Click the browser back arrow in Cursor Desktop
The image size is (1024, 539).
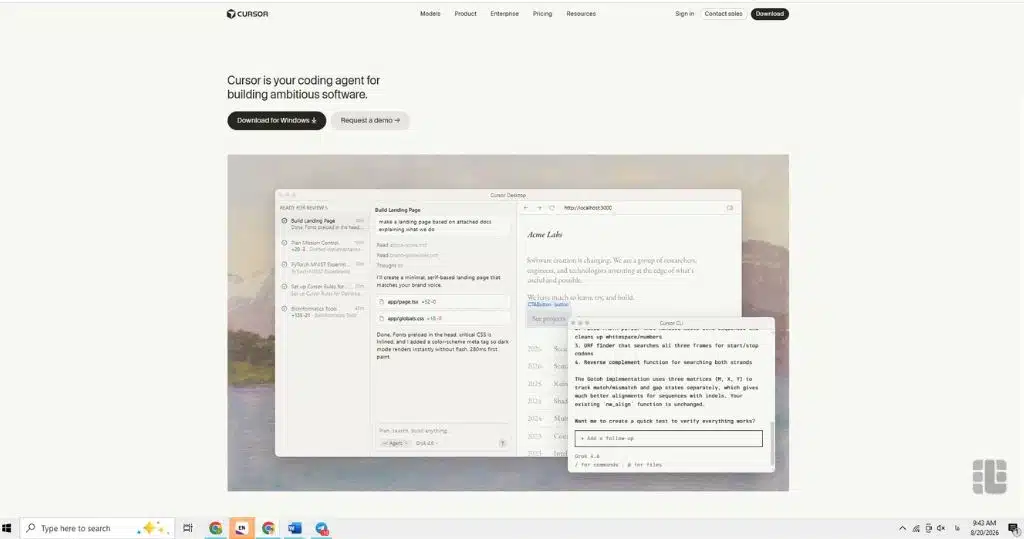click(x=526, y=208)
